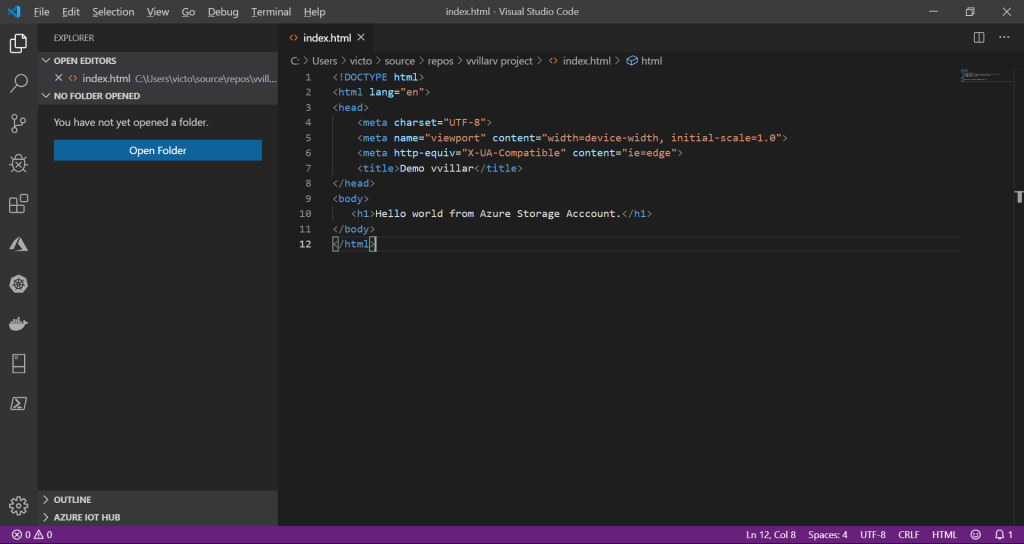
Task: Open the Extensions view icon
Action: pyautogui.click(x=18, y=204)
